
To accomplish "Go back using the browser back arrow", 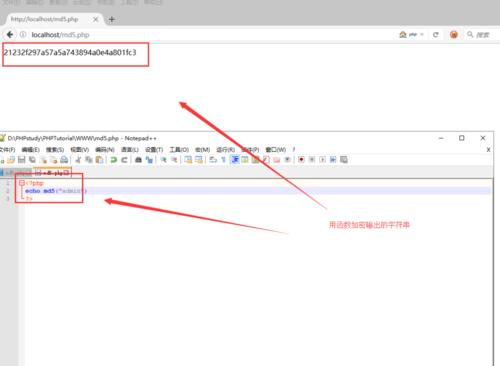I will (x=10, y=34).
